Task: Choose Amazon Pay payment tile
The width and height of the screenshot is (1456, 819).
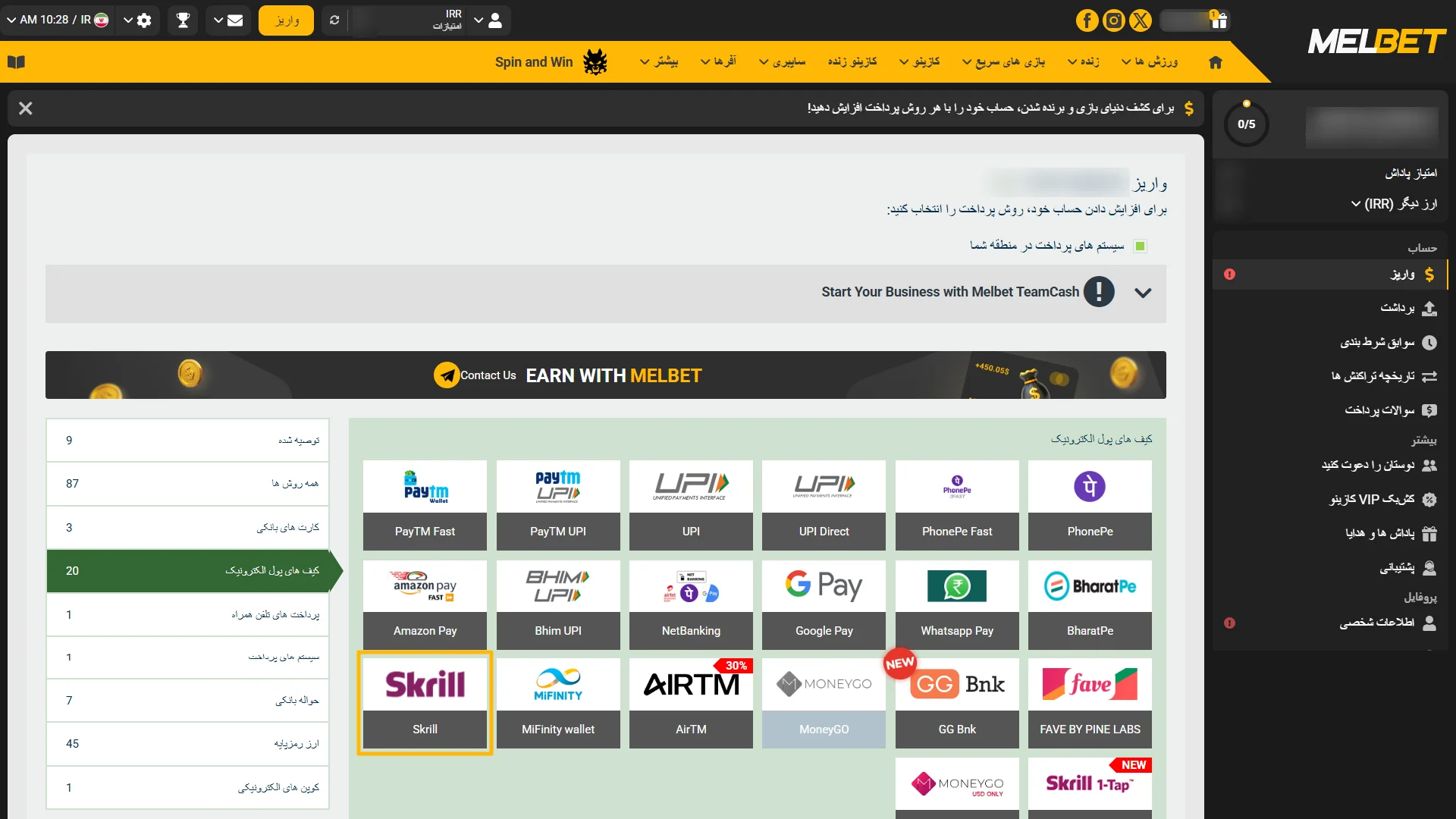Action: (425, 604)
